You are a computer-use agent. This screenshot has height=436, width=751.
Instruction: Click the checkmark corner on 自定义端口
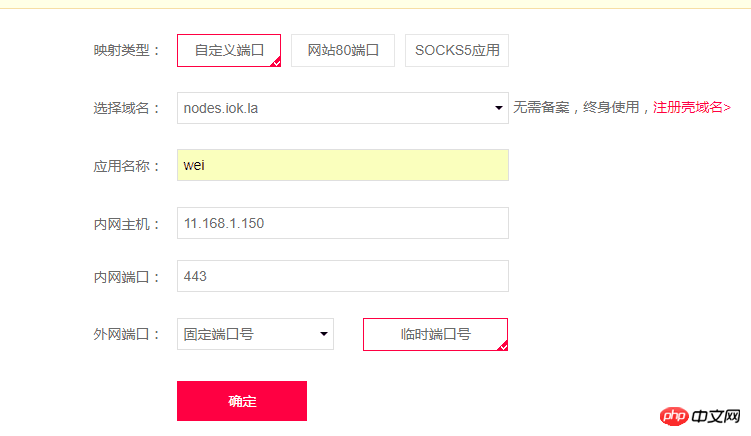pos(276,62)
